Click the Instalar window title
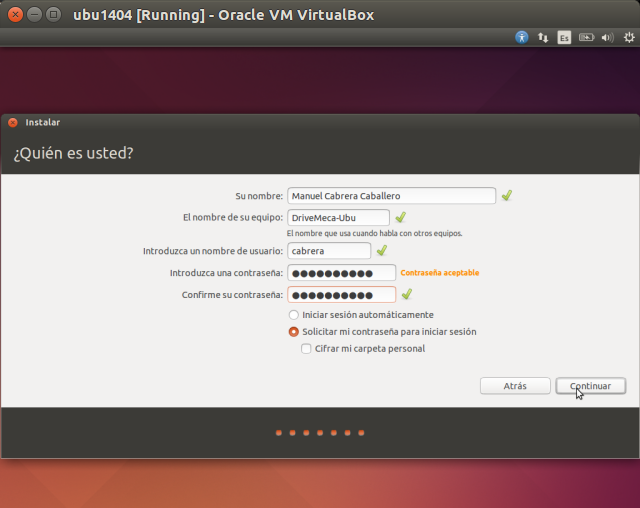640x508 pixels. pos(42,122)
